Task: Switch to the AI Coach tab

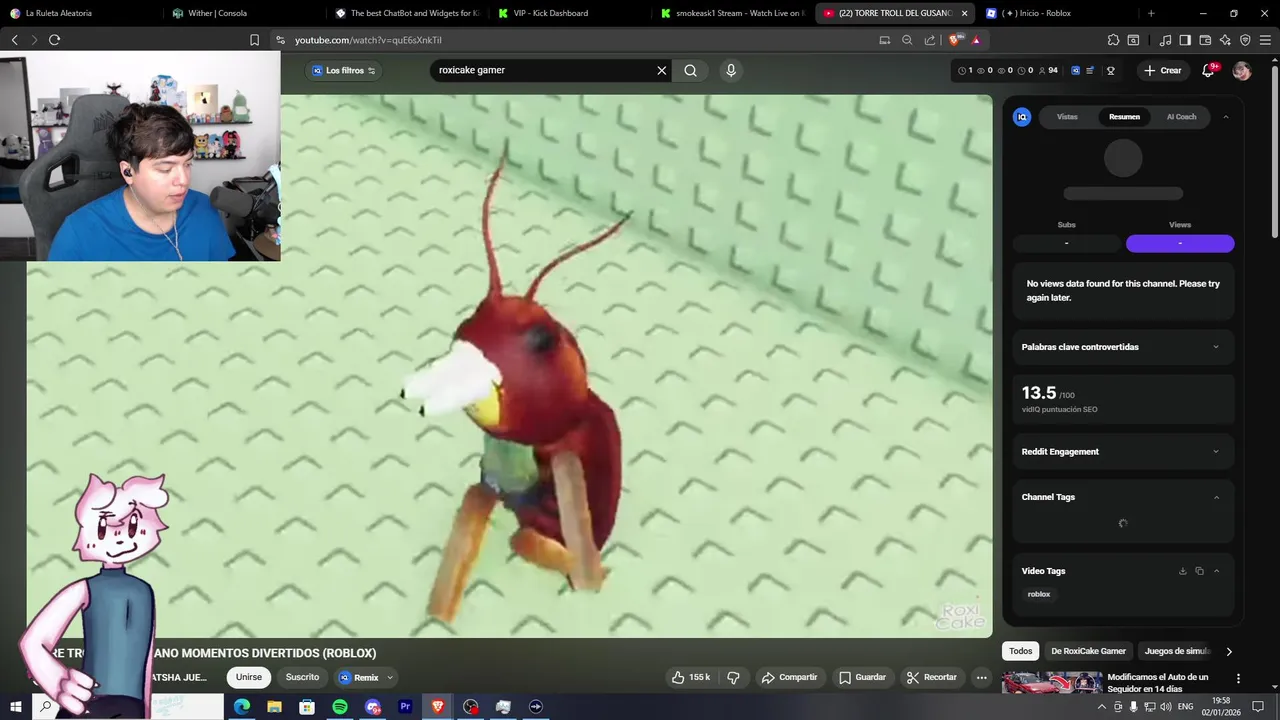Action: [1181, 117]
